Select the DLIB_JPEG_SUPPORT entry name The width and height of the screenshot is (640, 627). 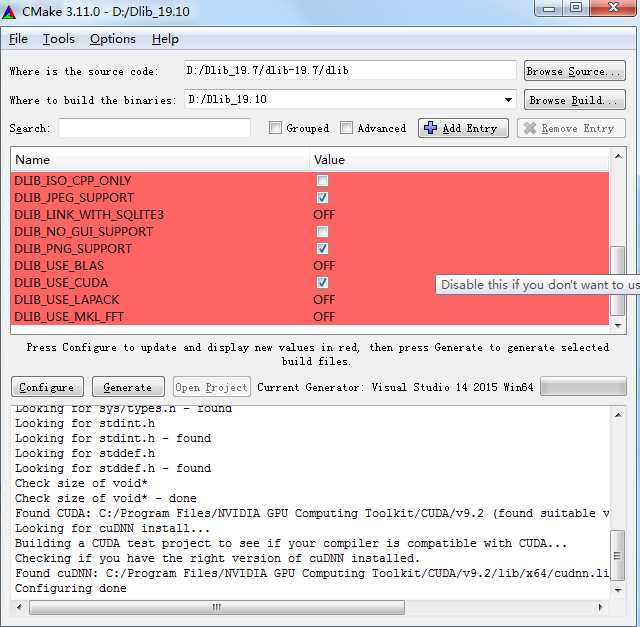coord(74,198)
